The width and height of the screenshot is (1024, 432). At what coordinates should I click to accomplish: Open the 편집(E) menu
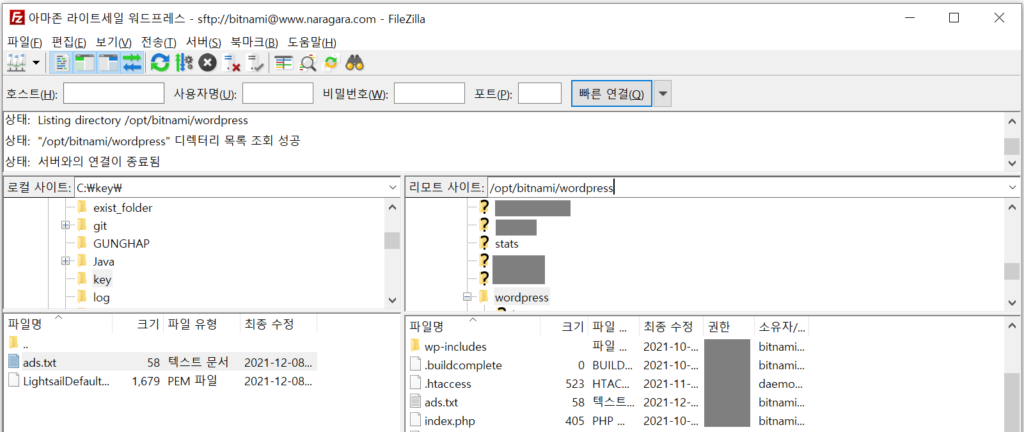tap(69, 42)
